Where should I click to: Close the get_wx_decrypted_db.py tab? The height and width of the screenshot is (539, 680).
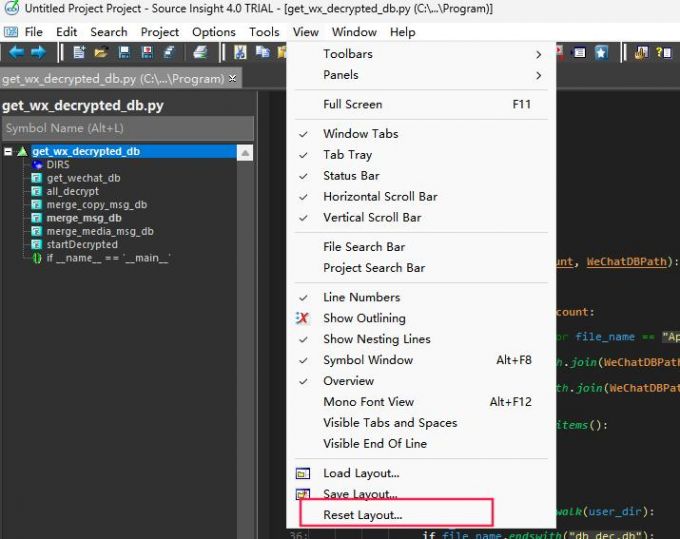[x=233, y=78]
